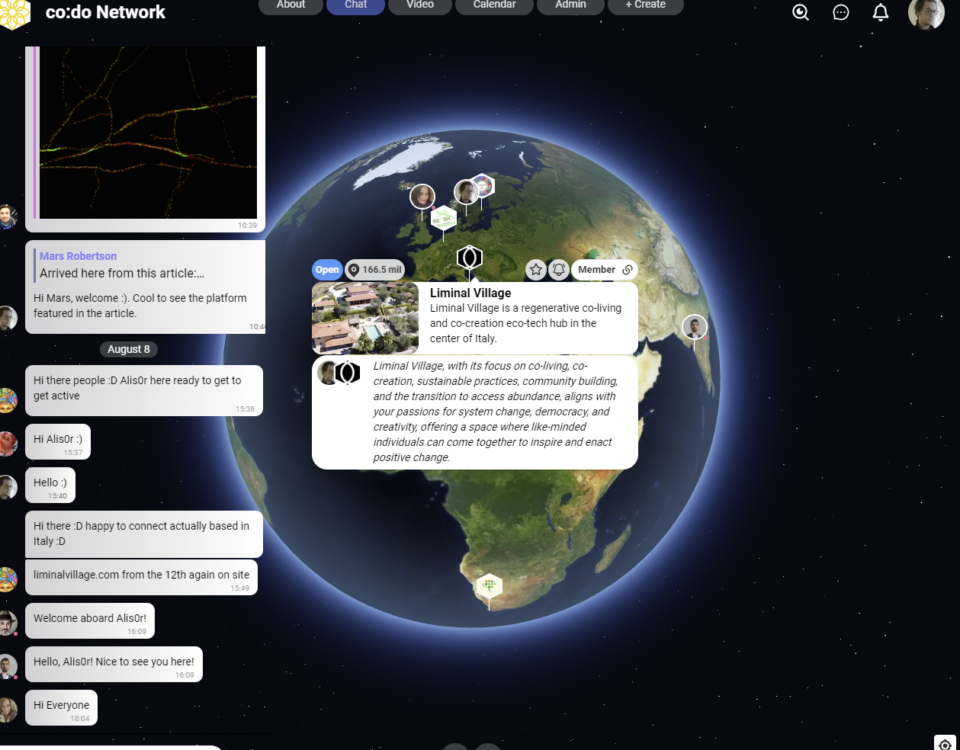
Task: Switch to the About tab
Action: pyautogui.click(x=291, y=5)
